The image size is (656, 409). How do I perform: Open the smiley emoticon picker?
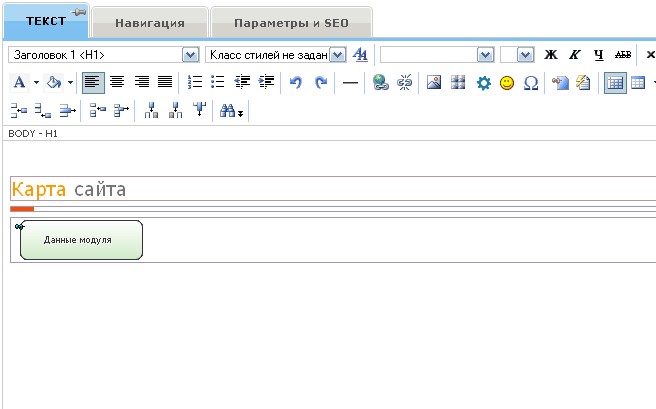(507, 83)
